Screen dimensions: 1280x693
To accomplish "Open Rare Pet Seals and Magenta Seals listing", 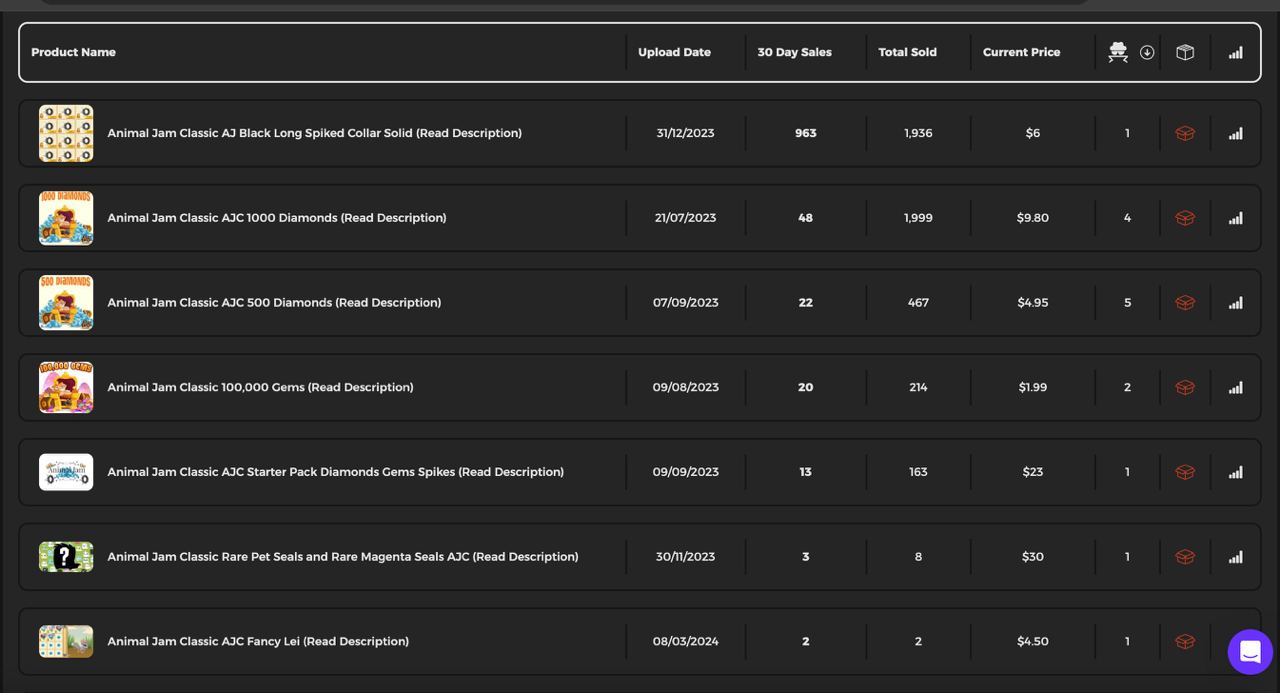I will (343, 557).
